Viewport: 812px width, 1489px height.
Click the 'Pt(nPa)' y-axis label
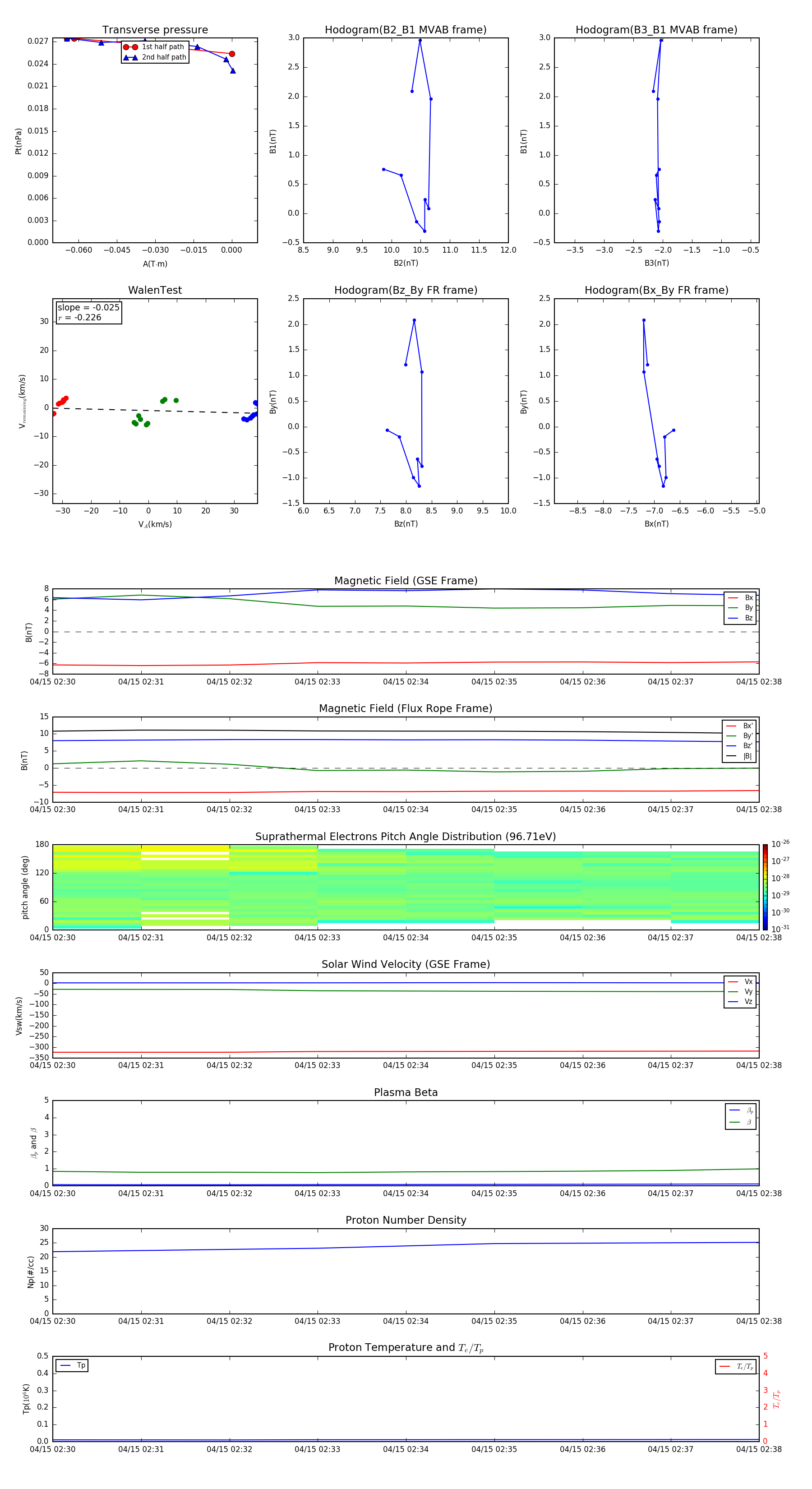point(18,140)
